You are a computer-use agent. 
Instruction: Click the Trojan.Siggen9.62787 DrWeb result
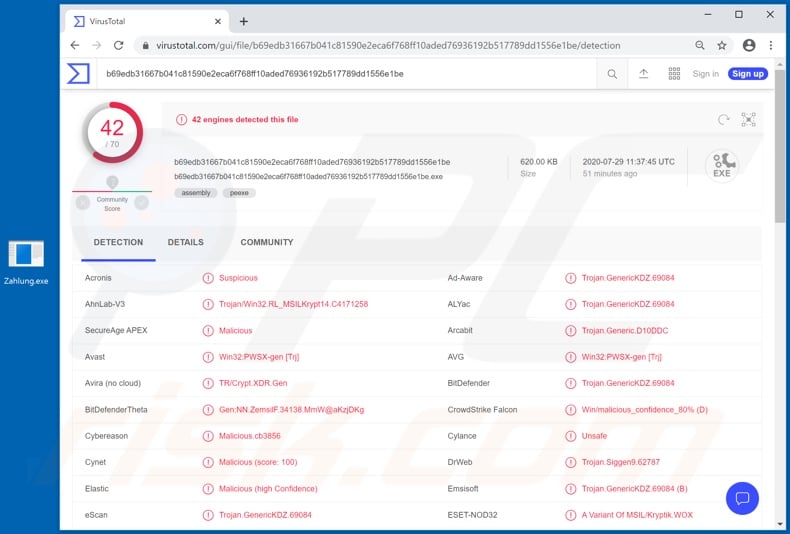[x=620, y=462]
